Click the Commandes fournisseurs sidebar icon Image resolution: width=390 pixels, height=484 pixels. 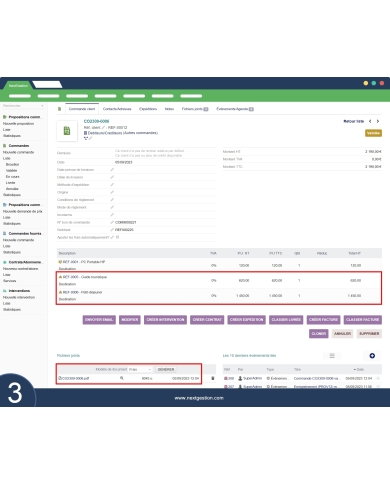[x=5, y=234]
